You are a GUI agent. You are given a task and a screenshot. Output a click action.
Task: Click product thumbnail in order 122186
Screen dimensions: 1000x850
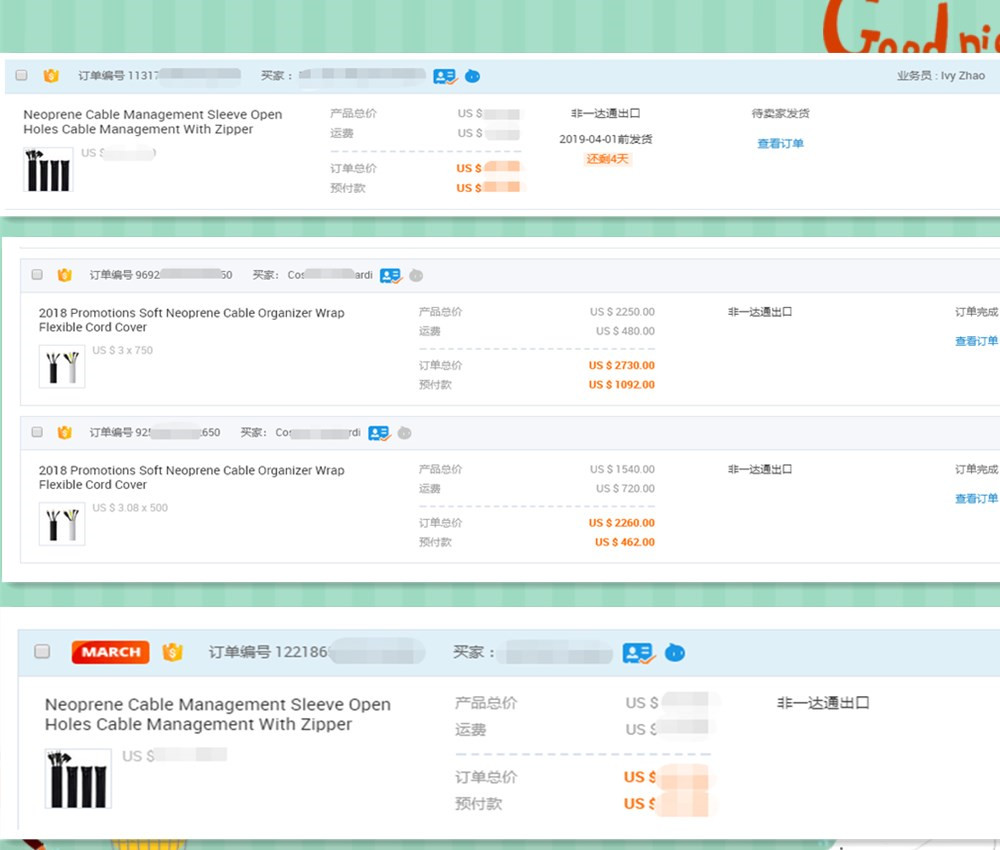pos(78,778)
